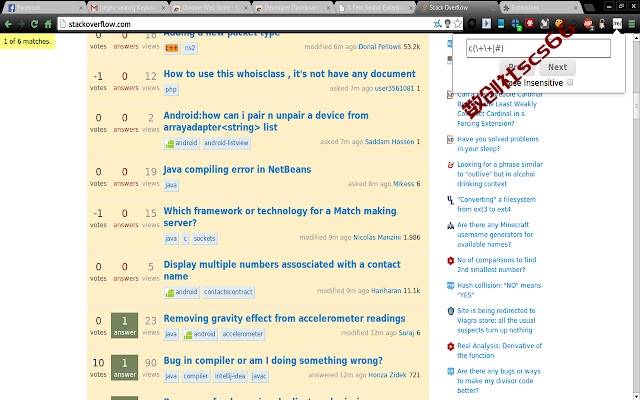The width and height of the screenshot is (640, 400).
Task: Switch to the Gmail regex-search tab
Action: point(127,8)
